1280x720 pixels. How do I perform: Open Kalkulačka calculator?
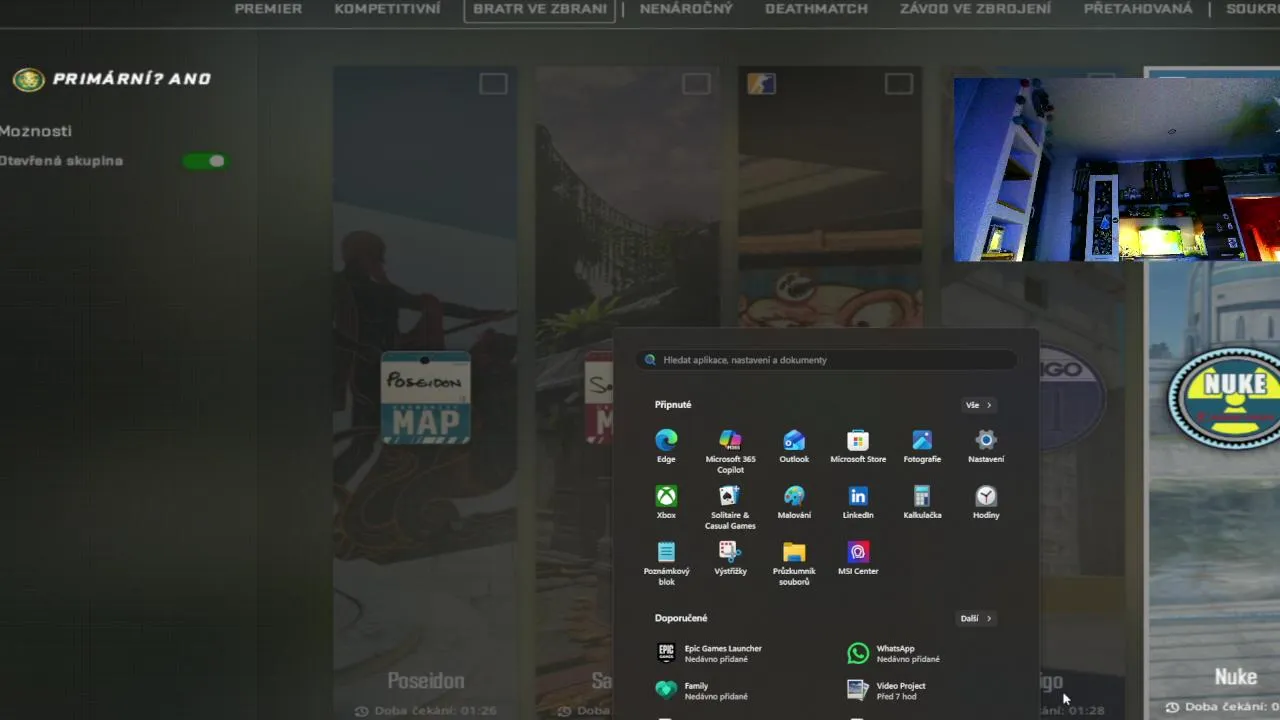[x=922, y=501]
